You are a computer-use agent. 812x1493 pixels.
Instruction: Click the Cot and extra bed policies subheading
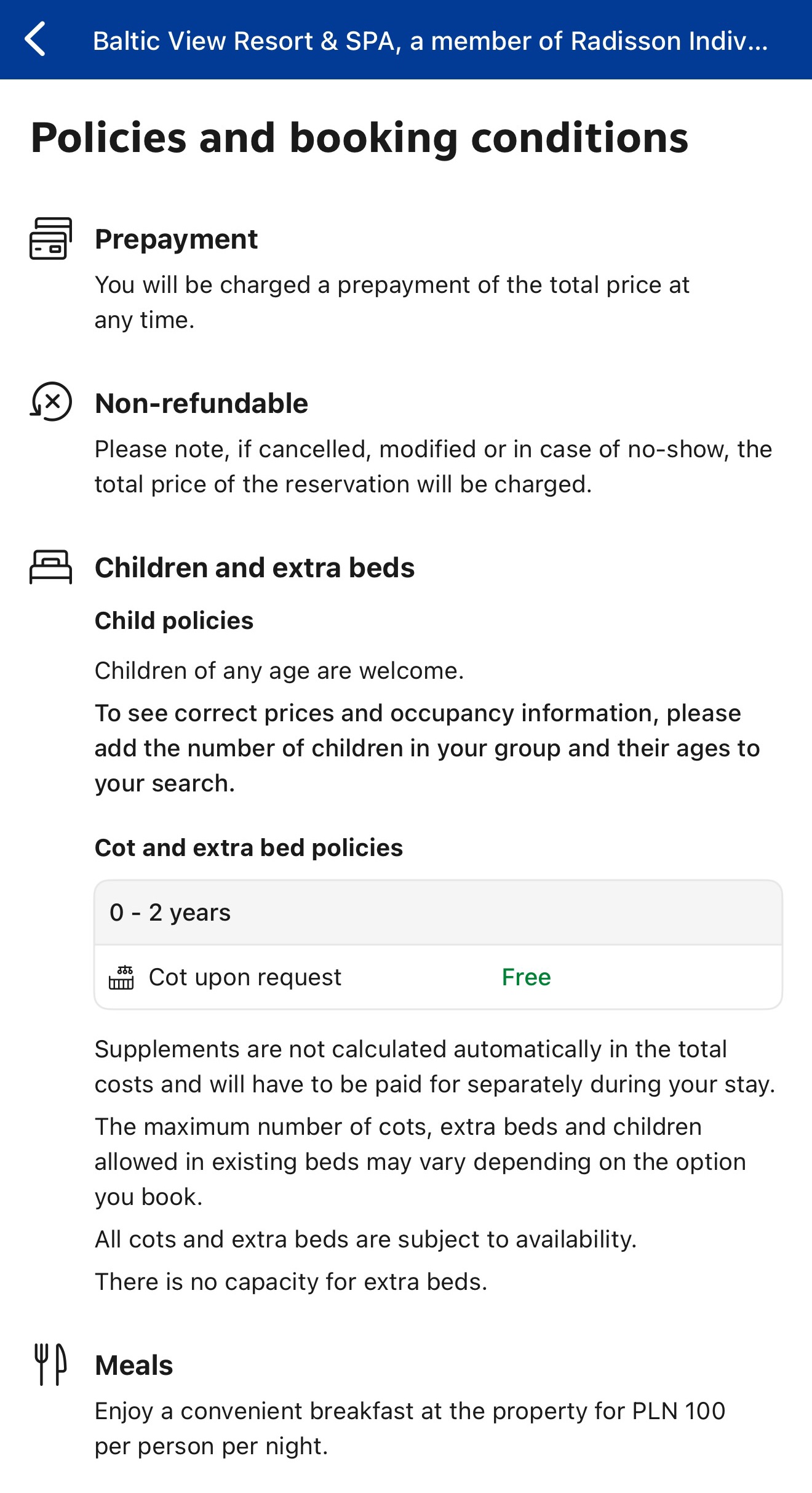[x=249, y=848]
